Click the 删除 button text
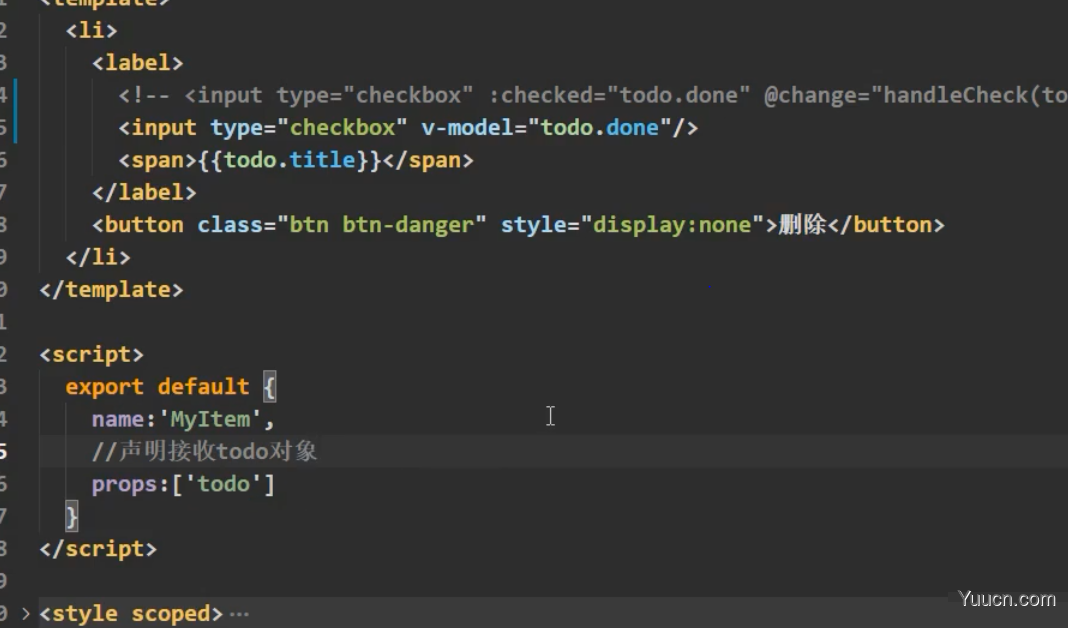Screen dimensions: 1068x628 click(802, 224)
